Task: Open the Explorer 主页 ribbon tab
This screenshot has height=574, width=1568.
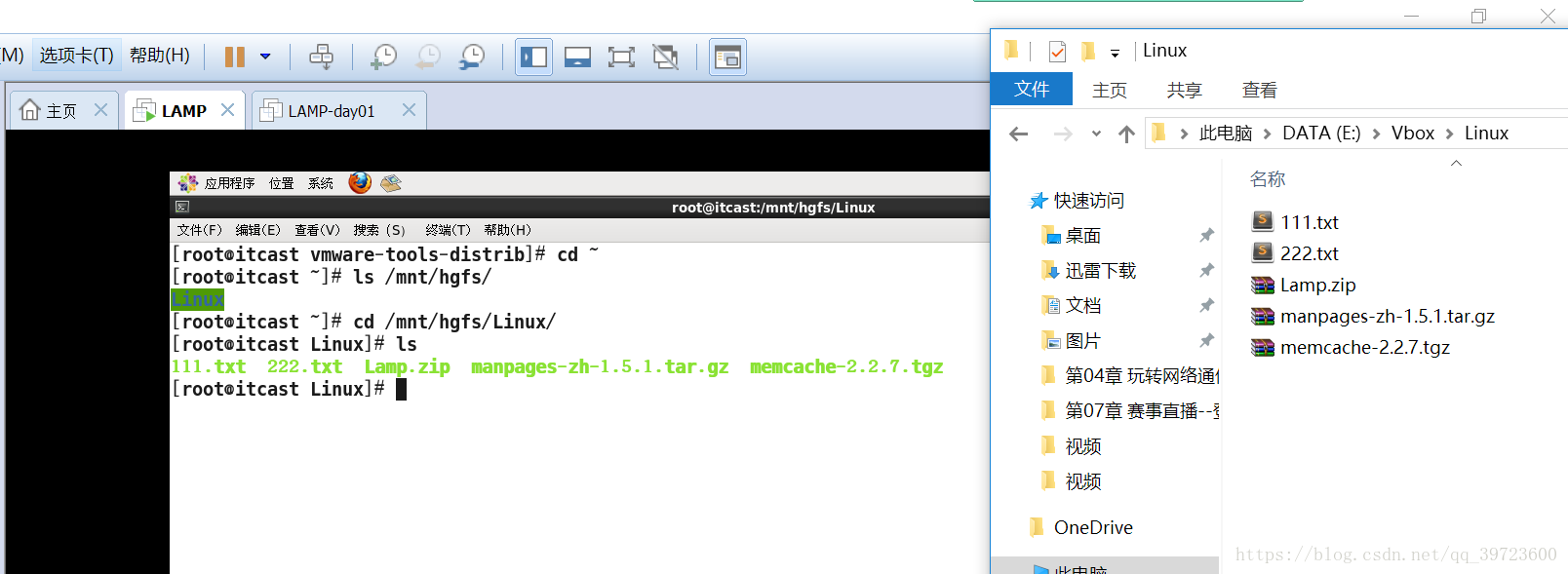Action: click(x=1110, y=90)
